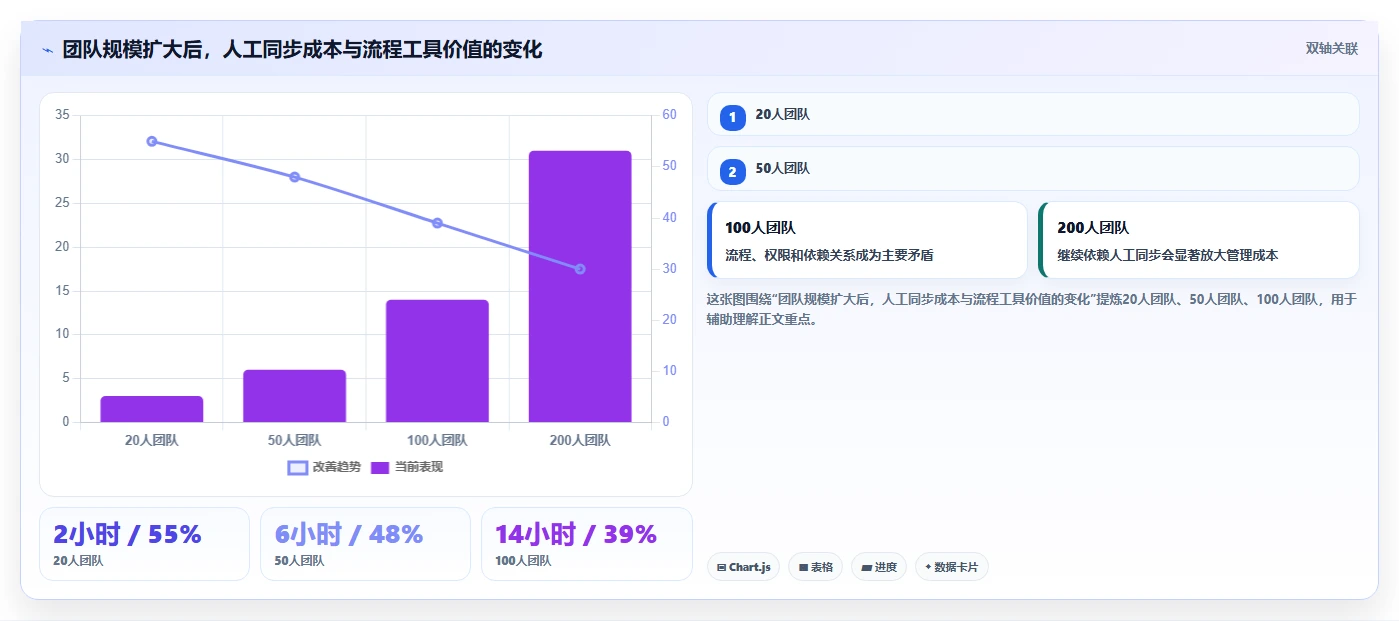Image resolution: width=1399 pixels, height=621 pixels.
Task: Click the trend line point above 20人团队
Action: [x=152, y=141]
